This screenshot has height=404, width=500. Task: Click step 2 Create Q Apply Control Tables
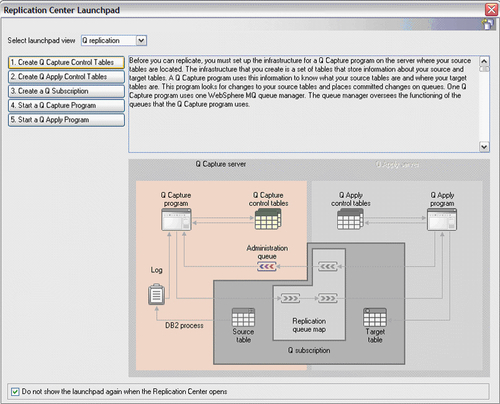[x=66, y=77]
